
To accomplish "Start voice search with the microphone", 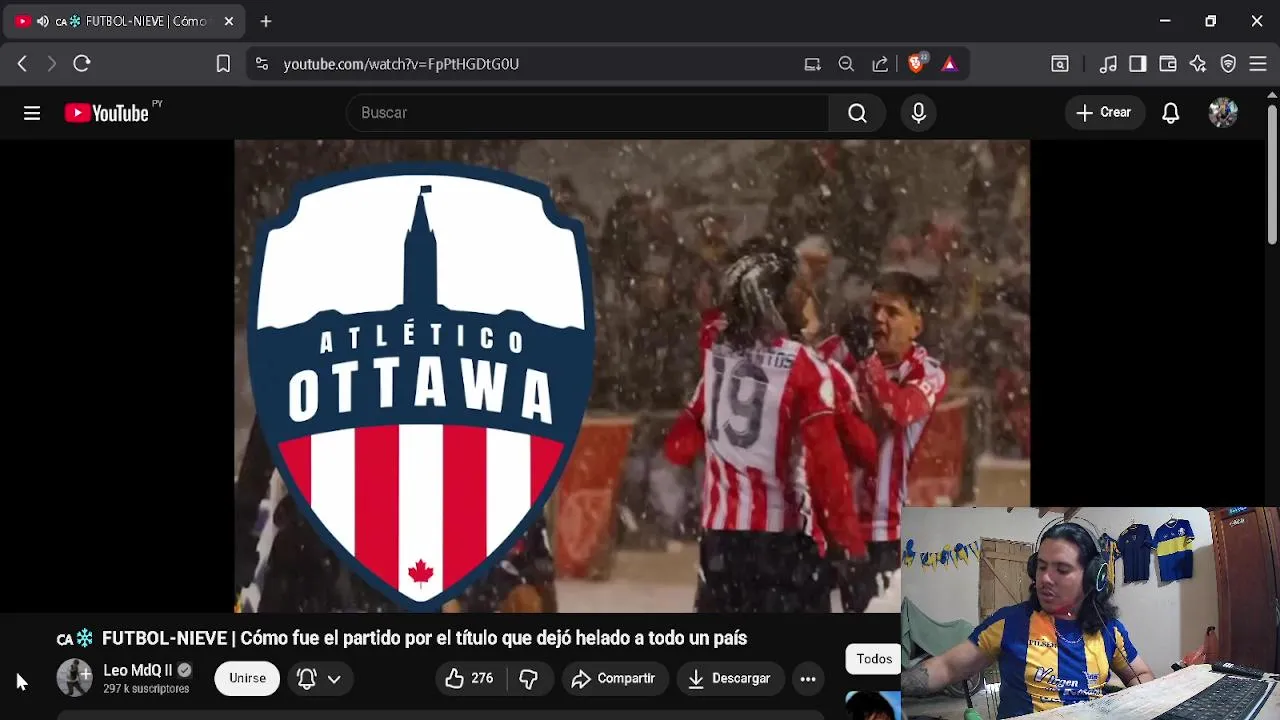I will [919, 113].
